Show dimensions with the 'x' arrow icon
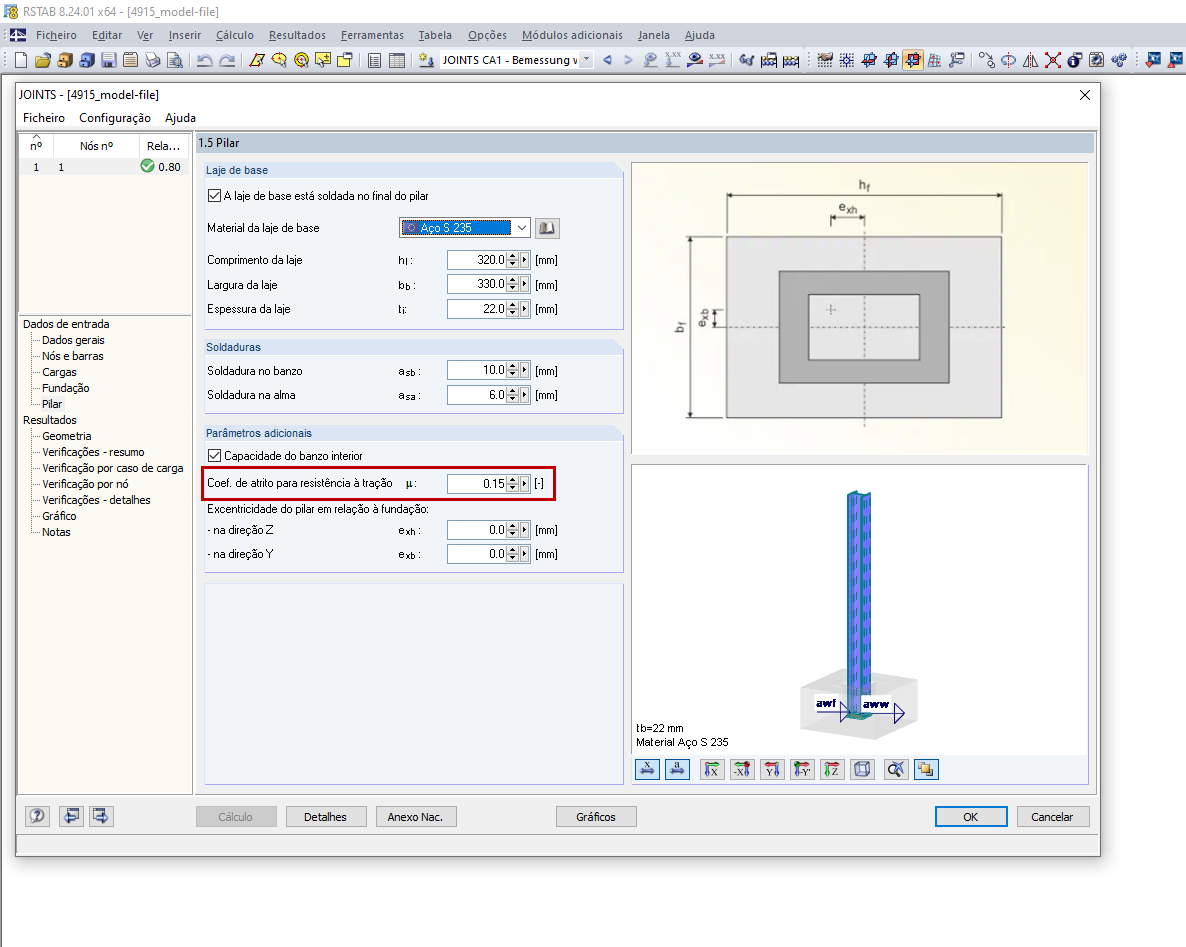The height and width of the screenshot is (947, 1186). [x=647, y=769]
